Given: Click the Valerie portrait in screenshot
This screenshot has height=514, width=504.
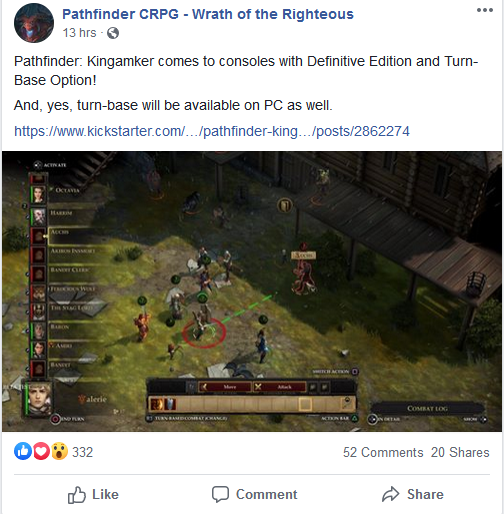Looking at the screenshot, I should click(39, 399).
